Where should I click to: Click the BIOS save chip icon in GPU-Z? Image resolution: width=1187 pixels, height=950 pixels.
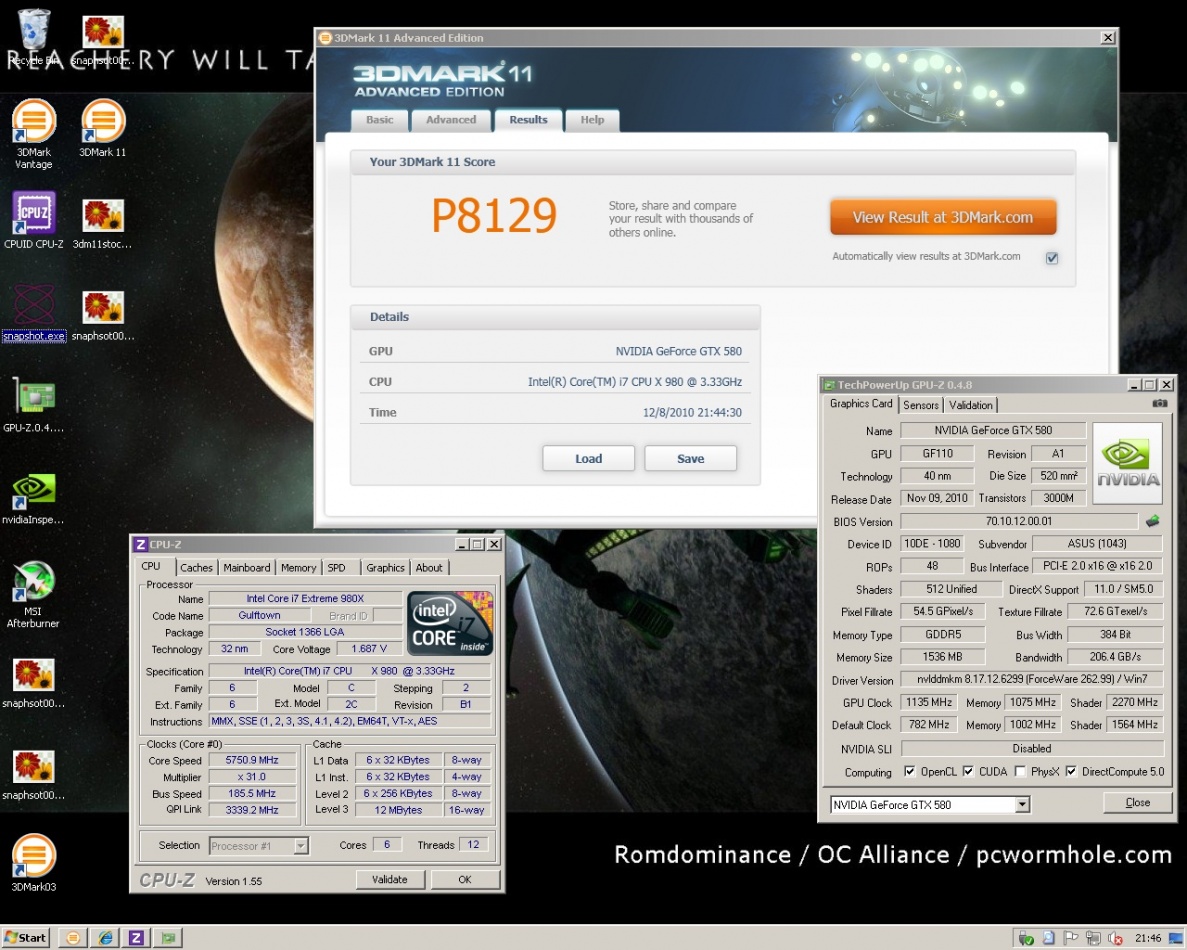[1152, 521]
